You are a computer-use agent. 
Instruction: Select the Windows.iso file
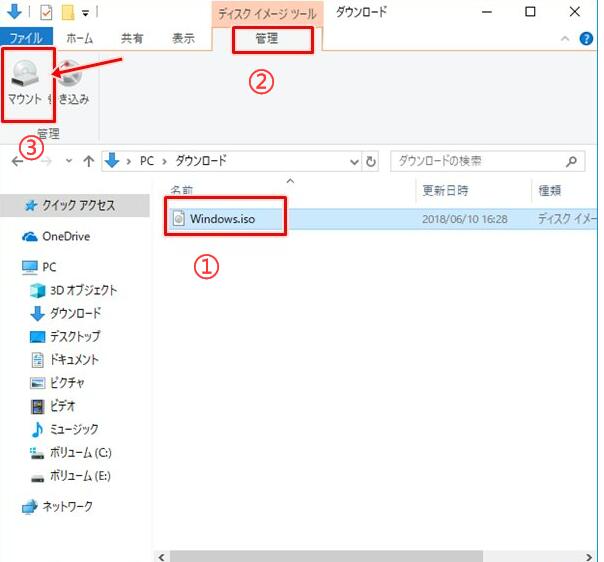[222, 219]
